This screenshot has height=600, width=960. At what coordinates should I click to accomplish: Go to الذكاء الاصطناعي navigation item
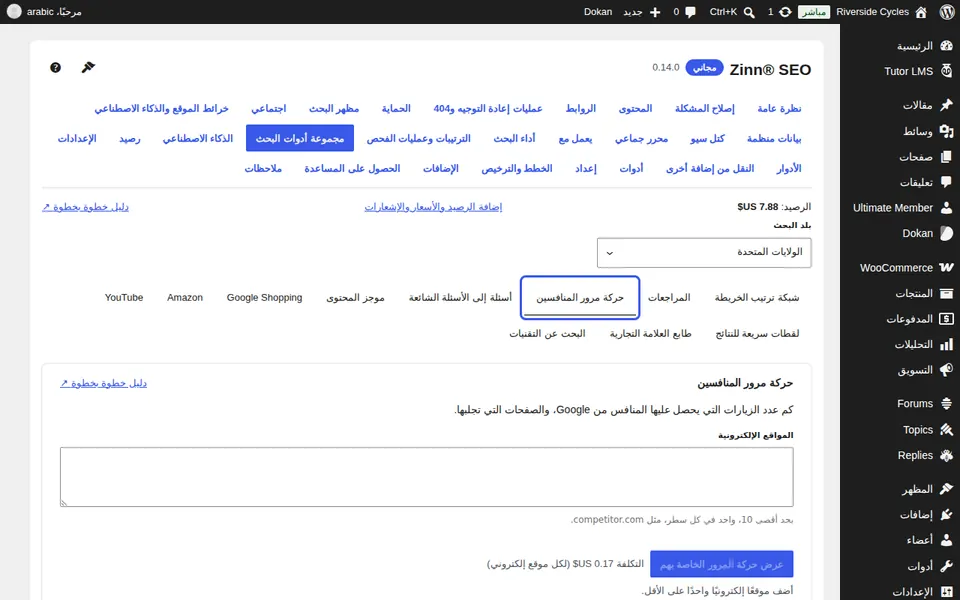[x=198, y=138]
